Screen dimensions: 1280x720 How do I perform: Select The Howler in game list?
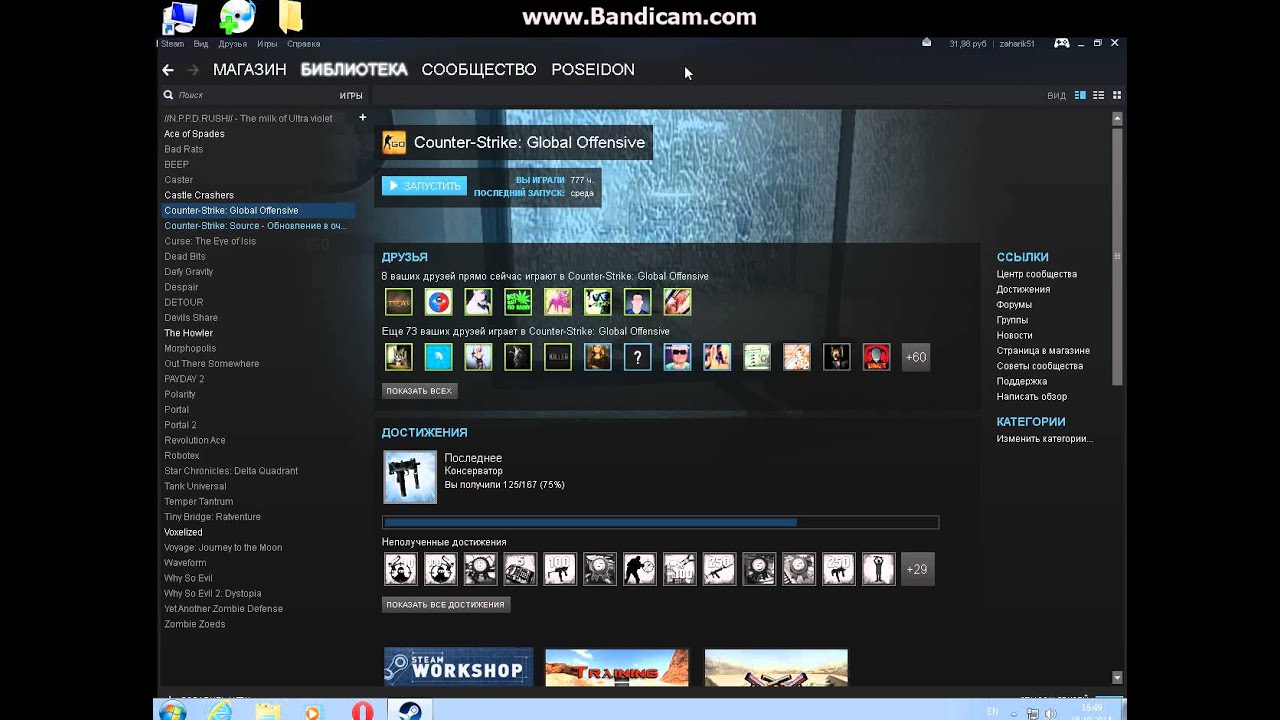[x=188, y=333]
